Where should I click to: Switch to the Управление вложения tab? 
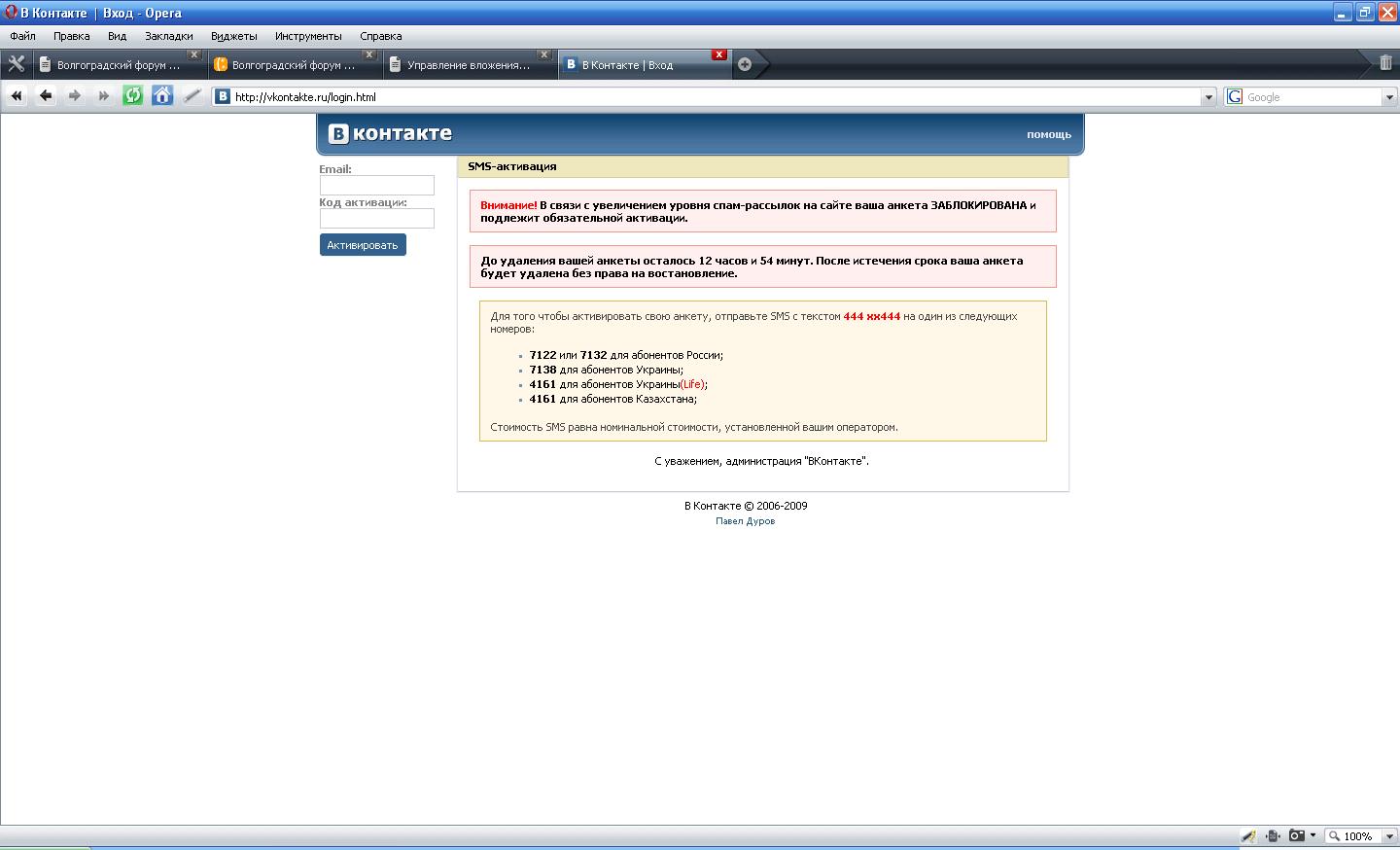pos(469,65)
